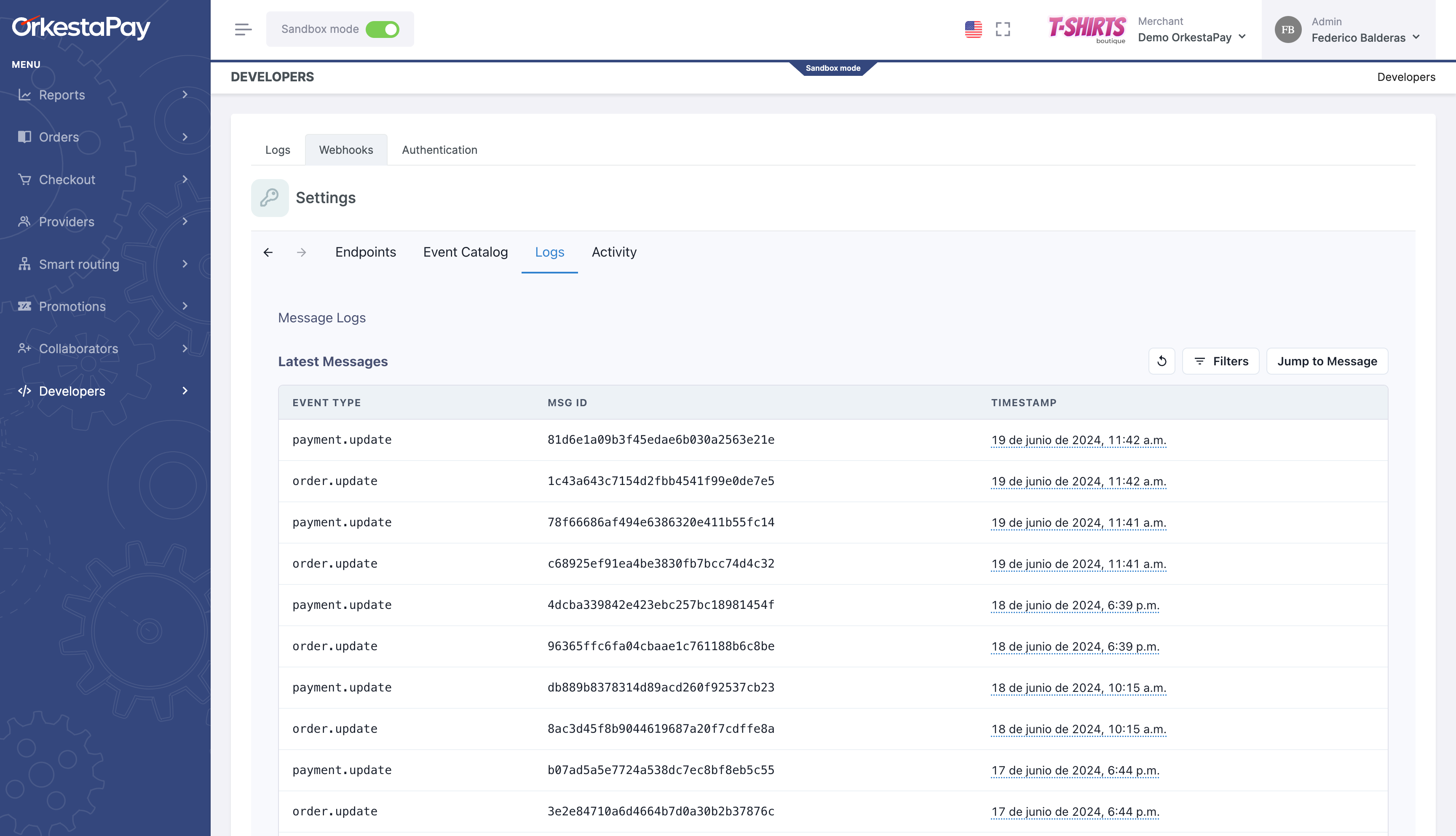Click the OrkestaPay logo
Image resolution: width=1456 pixels, height=836 pixels.
[81, 27]
